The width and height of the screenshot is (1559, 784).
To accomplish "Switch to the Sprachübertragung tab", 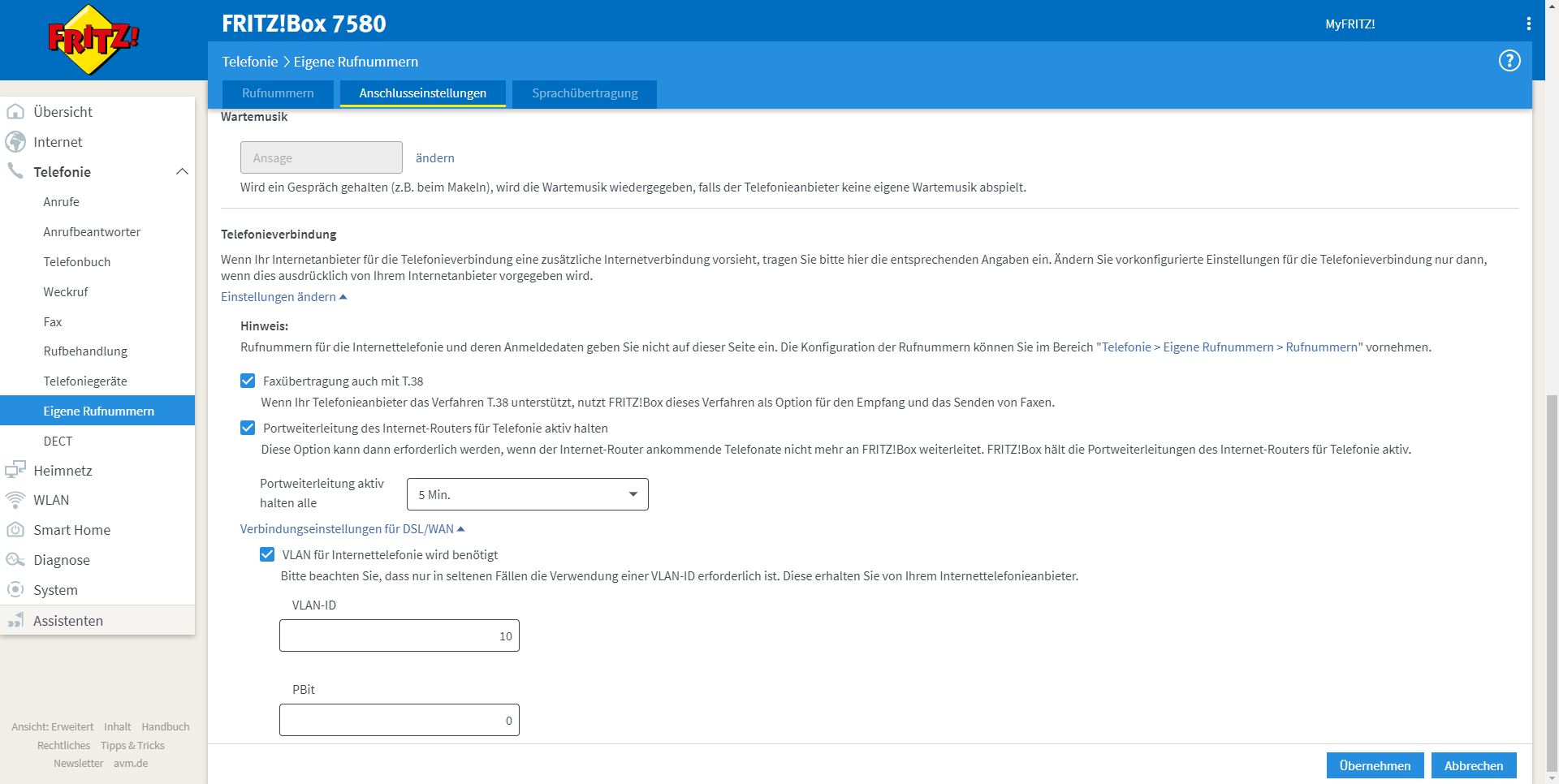I will (585, 93).
